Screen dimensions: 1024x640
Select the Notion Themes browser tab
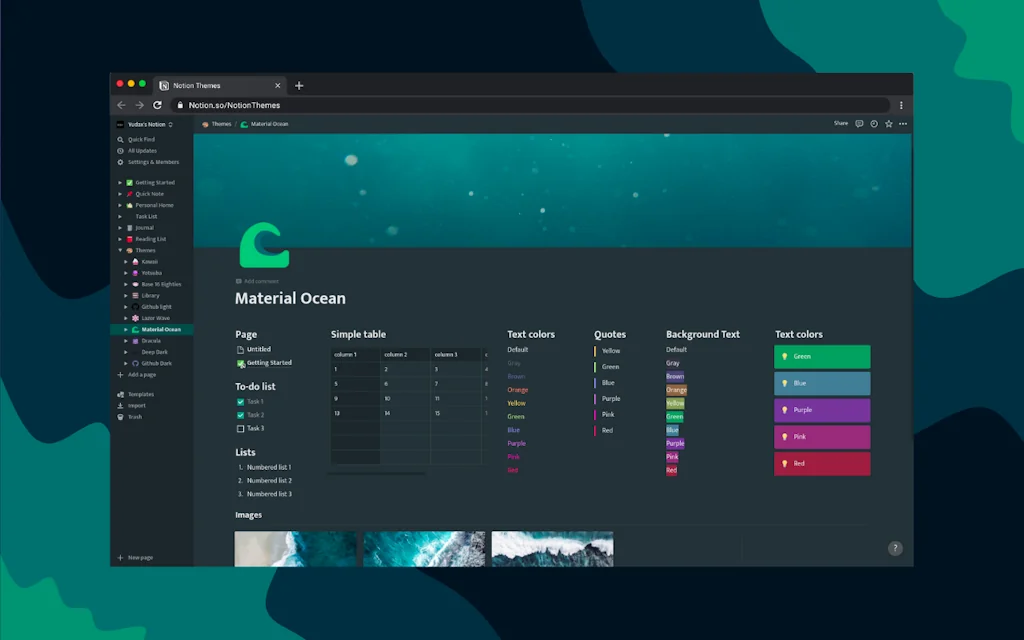click(220, 86)
